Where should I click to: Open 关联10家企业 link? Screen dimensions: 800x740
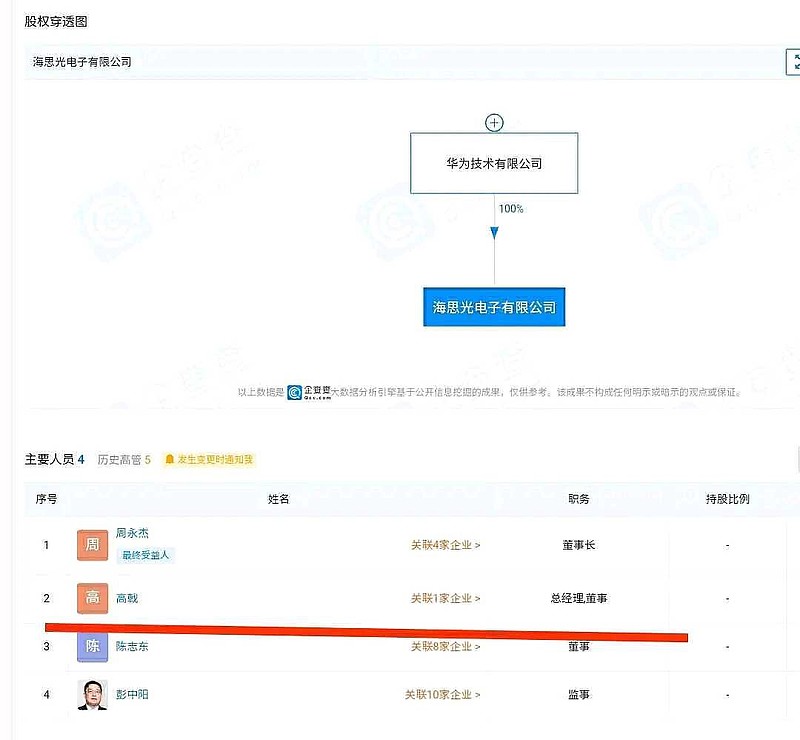[442, 695]
